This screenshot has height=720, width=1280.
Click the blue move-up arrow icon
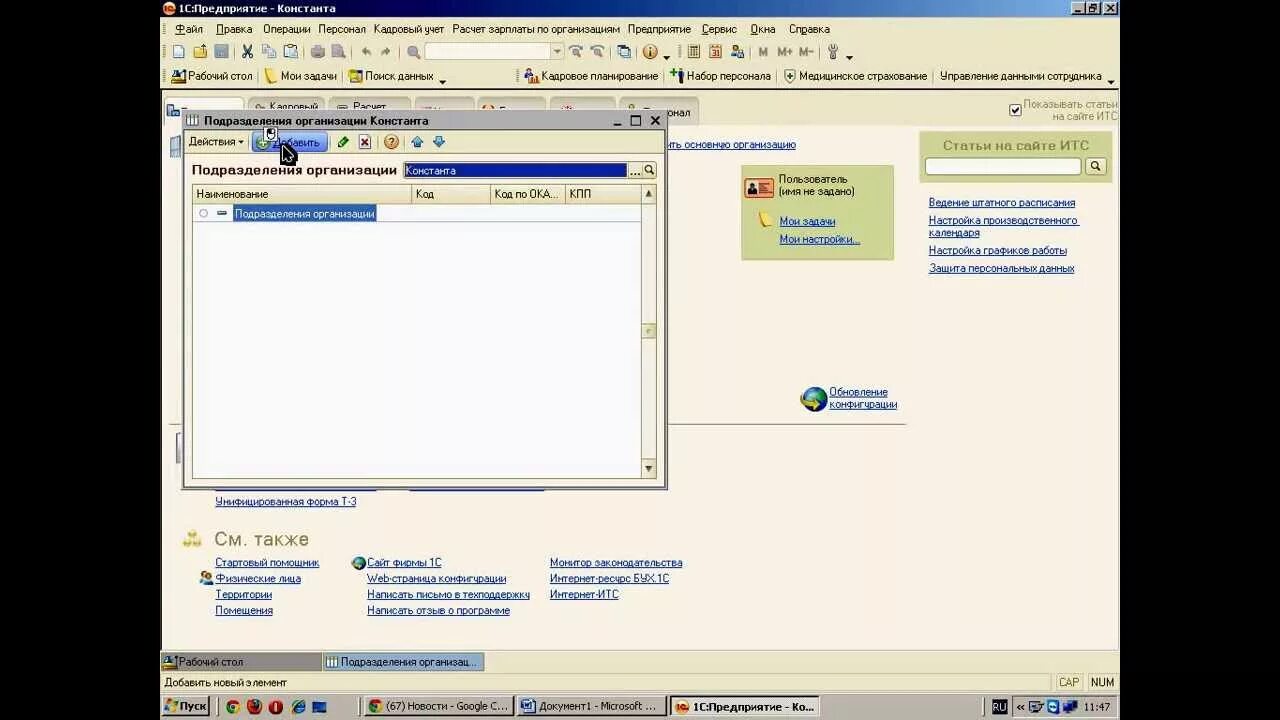pyautogui.click(x=417, y=142)
